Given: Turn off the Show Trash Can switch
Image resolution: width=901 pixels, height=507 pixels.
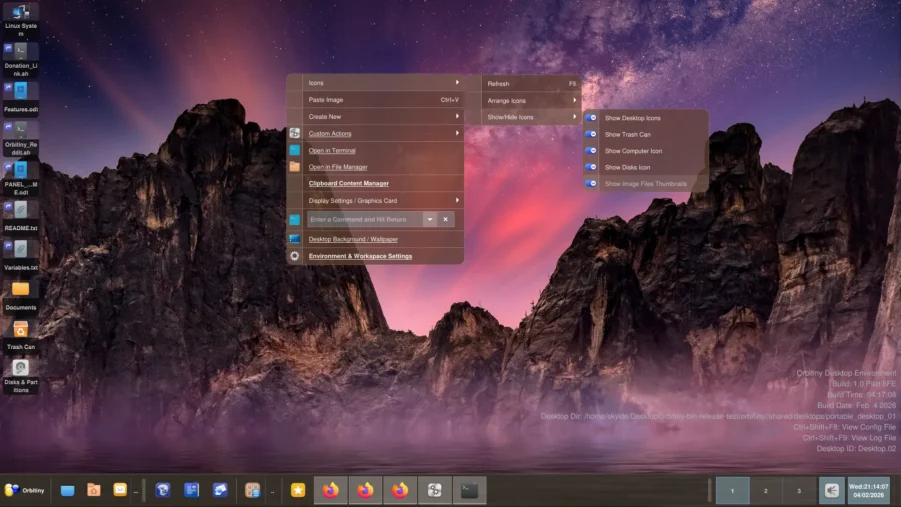Looking at the screenshot, I should pyautogui.click(x=591, y=134).
